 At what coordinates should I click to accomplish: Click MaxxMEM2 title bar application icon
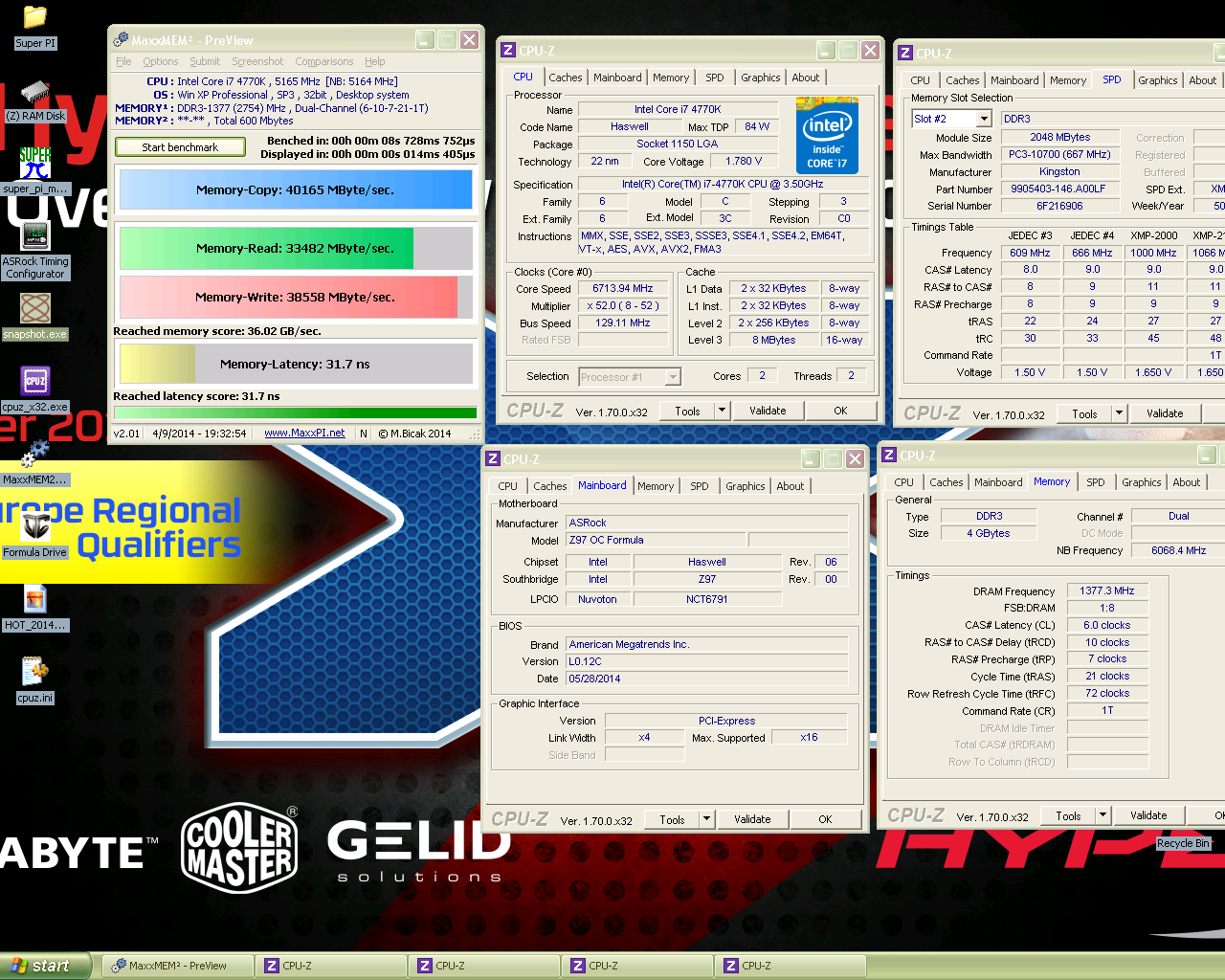point(121,39)
